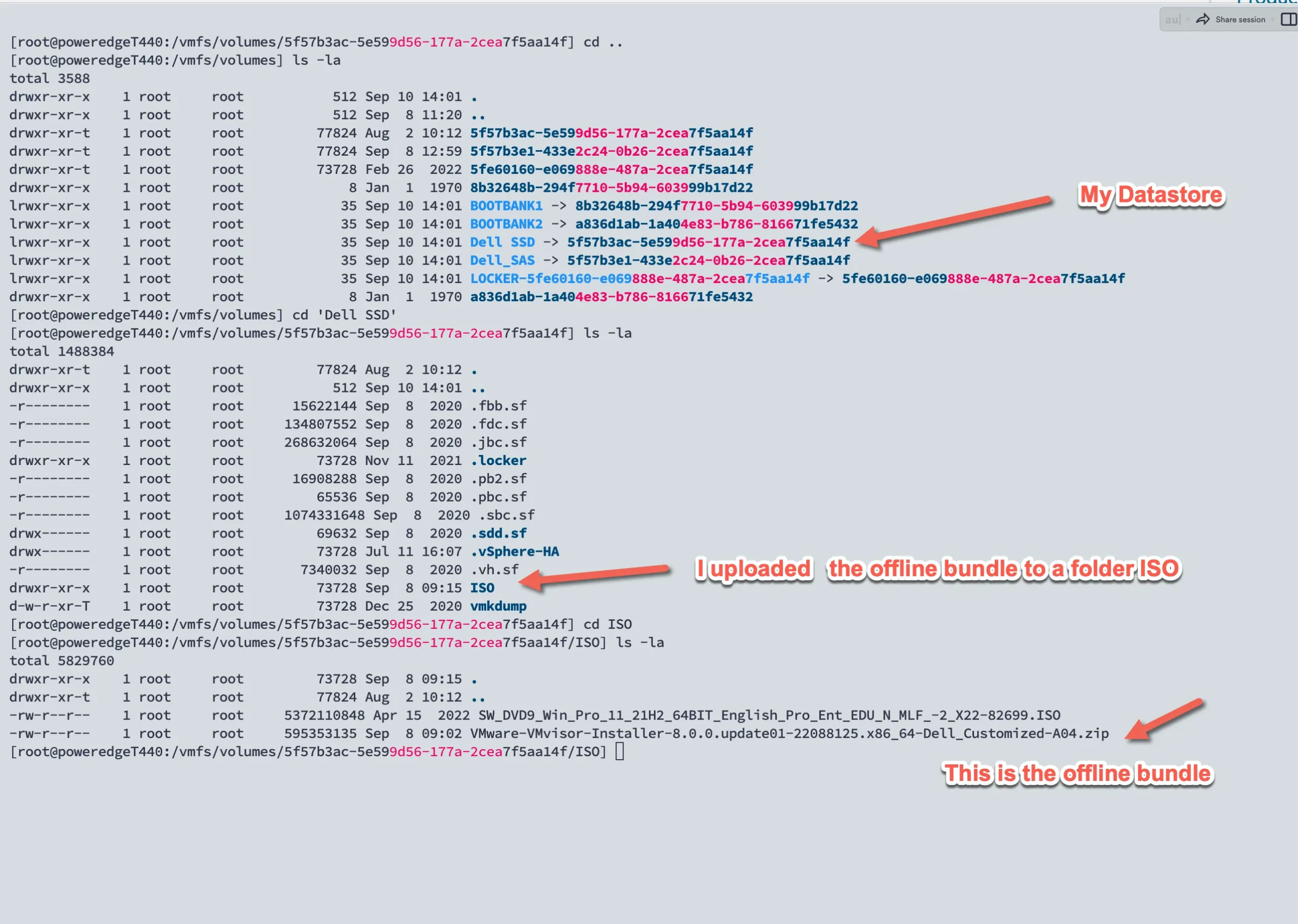1298x924 pixels.
Task: Select the BOOTBANK2 symlink entry
Action: 505,224
